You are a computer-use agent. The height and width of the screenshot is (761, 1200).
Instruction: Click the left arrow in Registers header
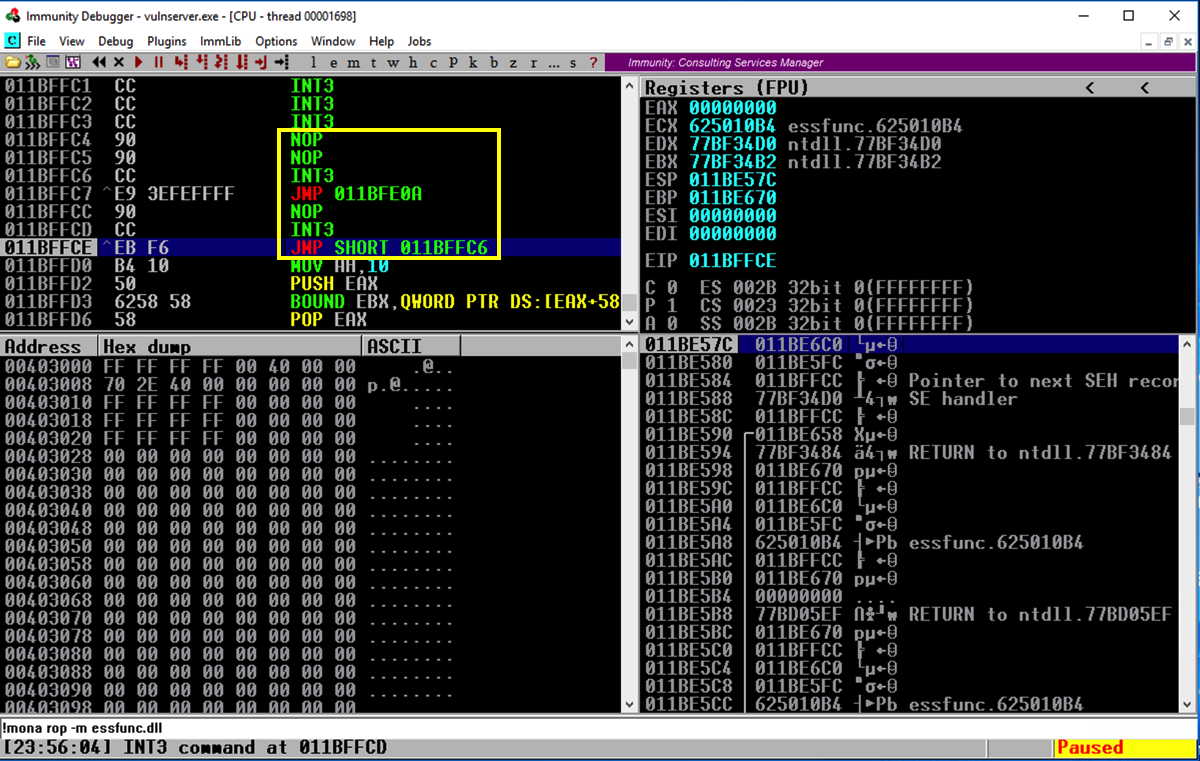(1090, 88)
